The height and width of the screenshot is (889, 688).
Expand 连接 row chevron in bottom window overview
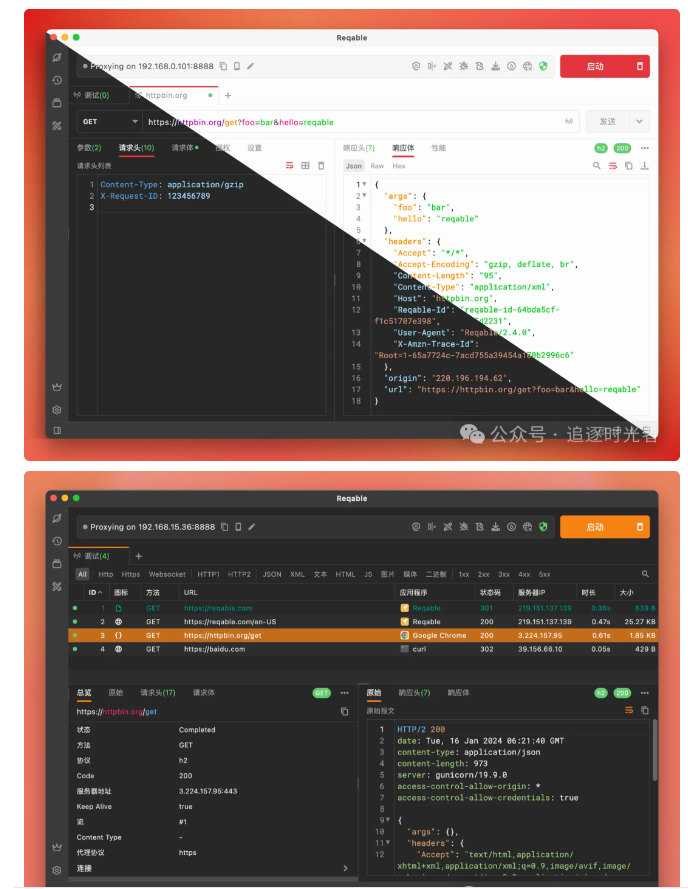(345, 868)
